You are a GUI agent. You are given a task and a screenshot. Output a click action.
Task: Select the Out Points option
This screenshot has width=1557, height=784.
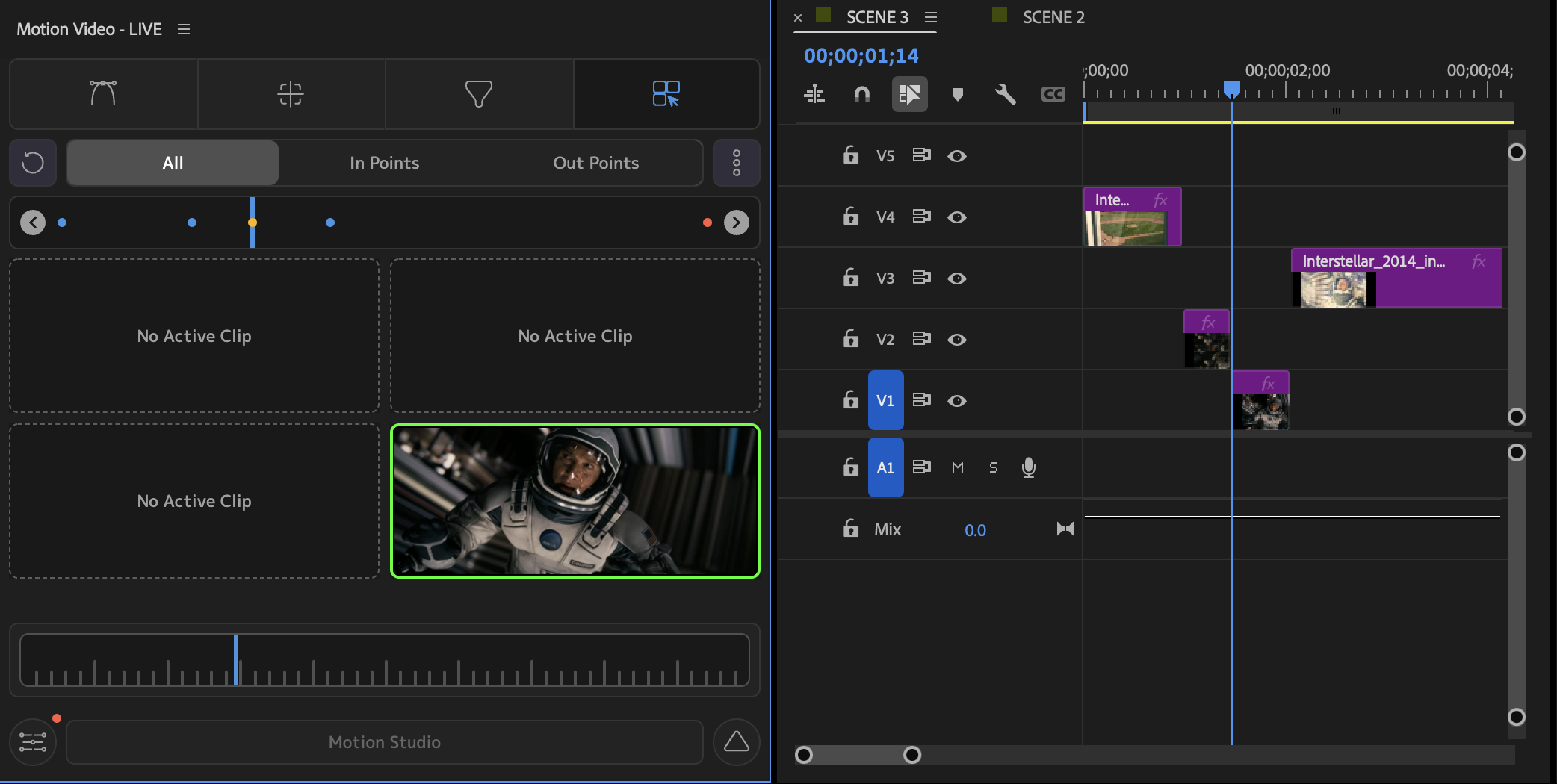coord(595,163)
